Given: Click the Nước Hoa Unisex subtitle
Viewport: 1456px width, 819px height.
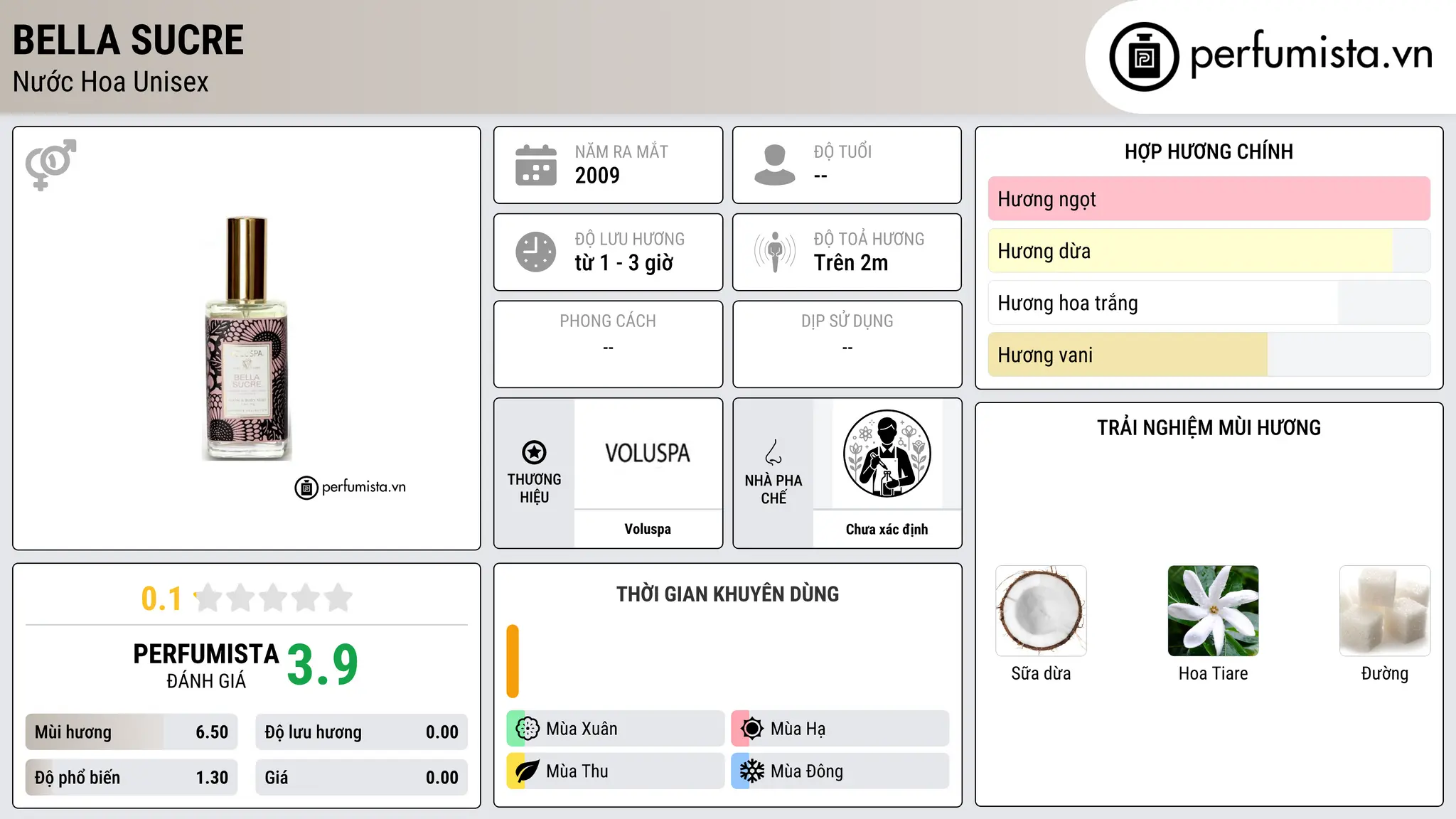Looking at the screenshot, I should tap(111, 82).
